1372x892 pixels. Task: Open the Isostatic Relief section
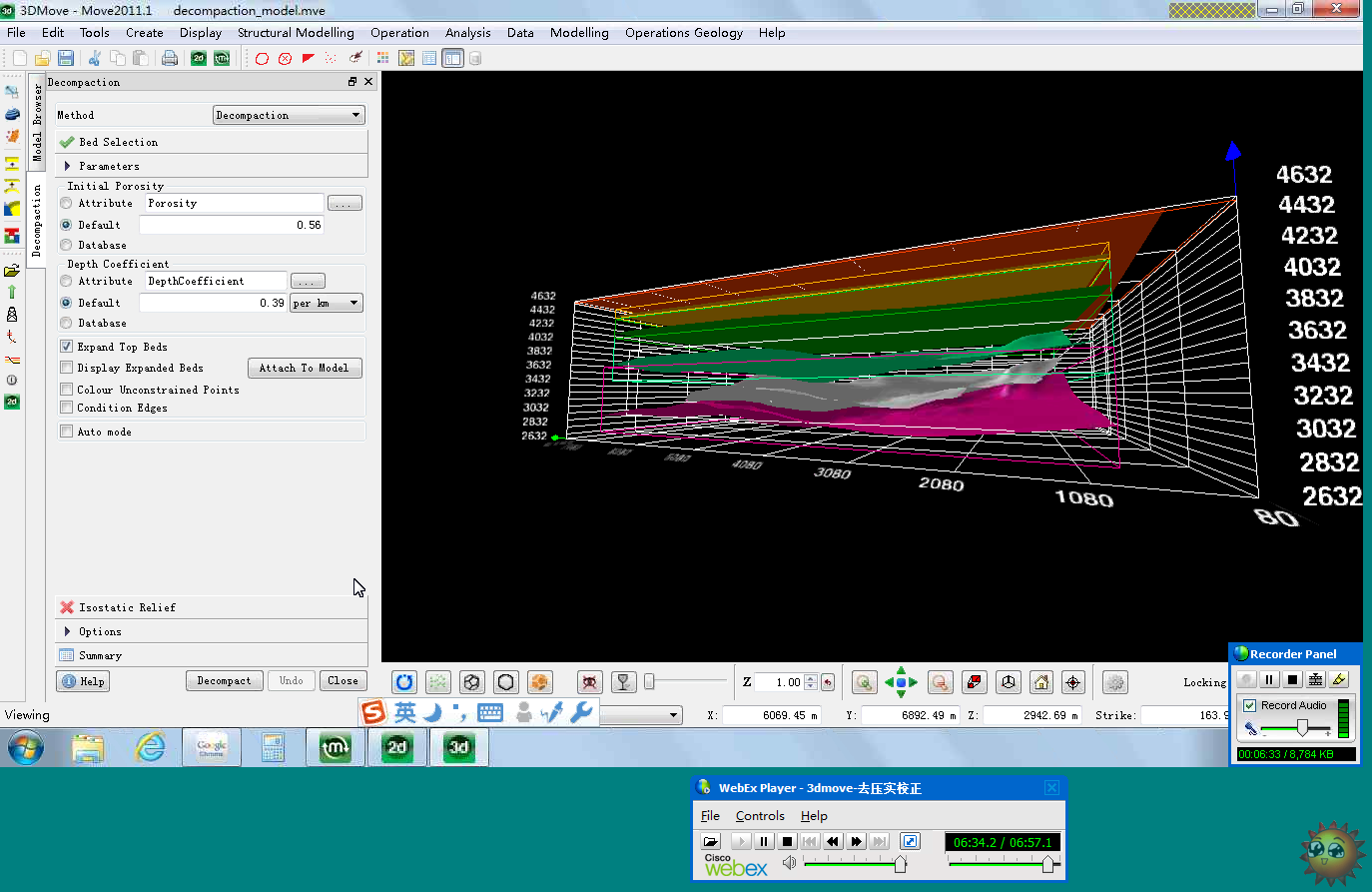pyautogui.click(x=212, y=607)
